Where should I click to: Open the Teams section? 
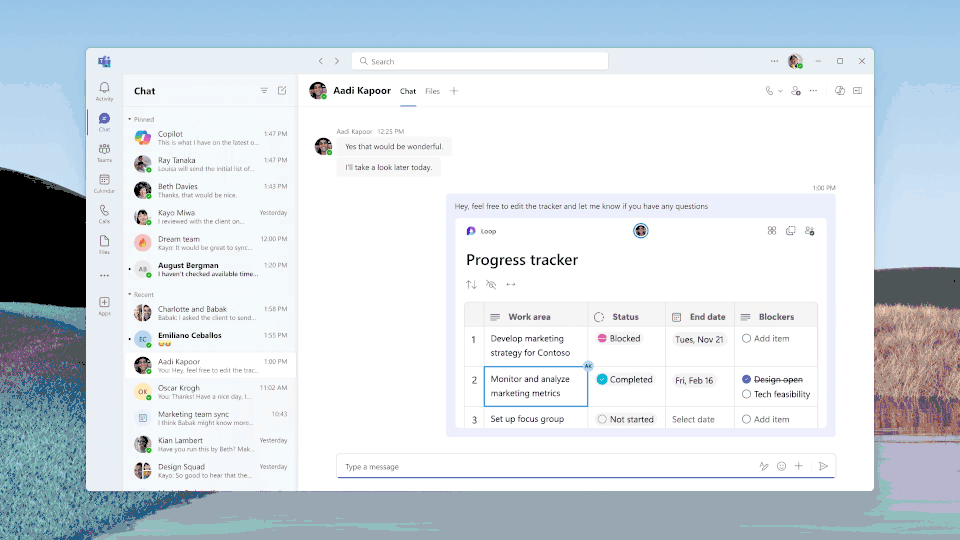click(104, 152)
